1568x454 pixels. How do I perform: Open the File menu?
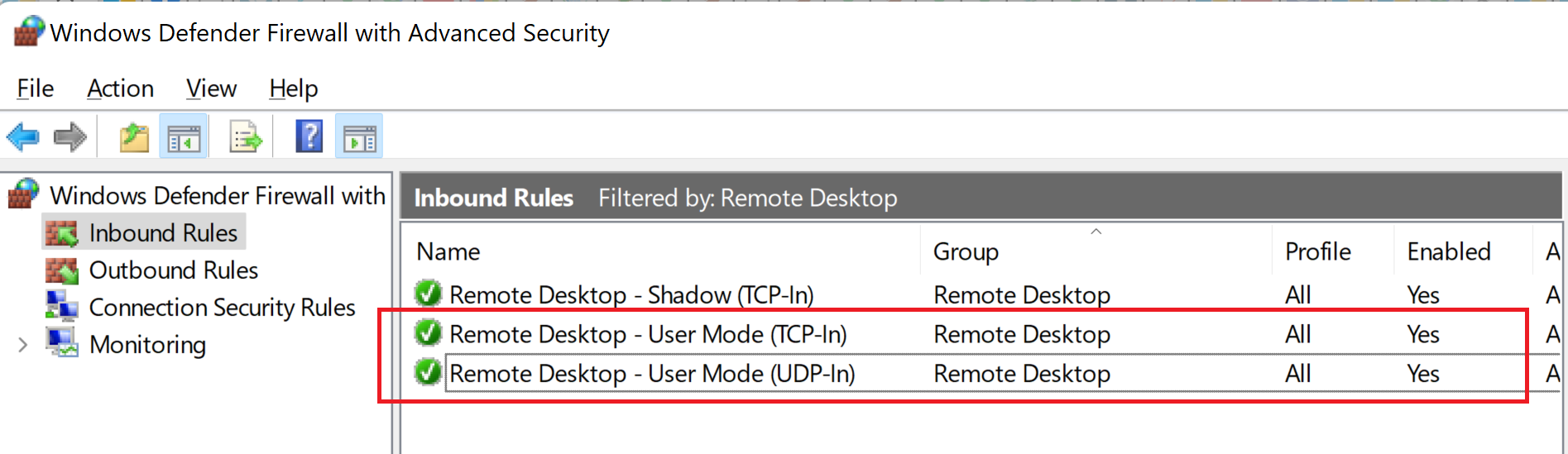[x=36, y=88]
